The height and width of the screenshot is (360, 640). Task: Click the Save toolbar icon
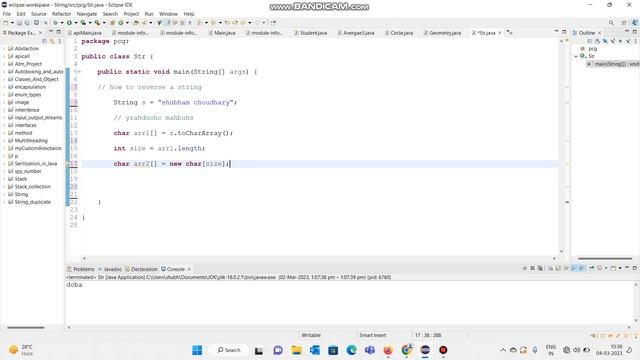pyautogui.click(x=19, y=23)
